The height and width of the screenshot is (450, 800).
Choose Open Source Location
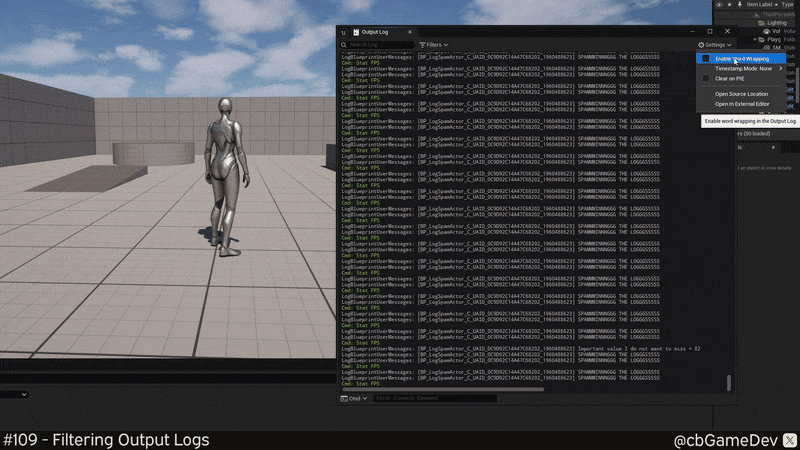coord(741,94)
